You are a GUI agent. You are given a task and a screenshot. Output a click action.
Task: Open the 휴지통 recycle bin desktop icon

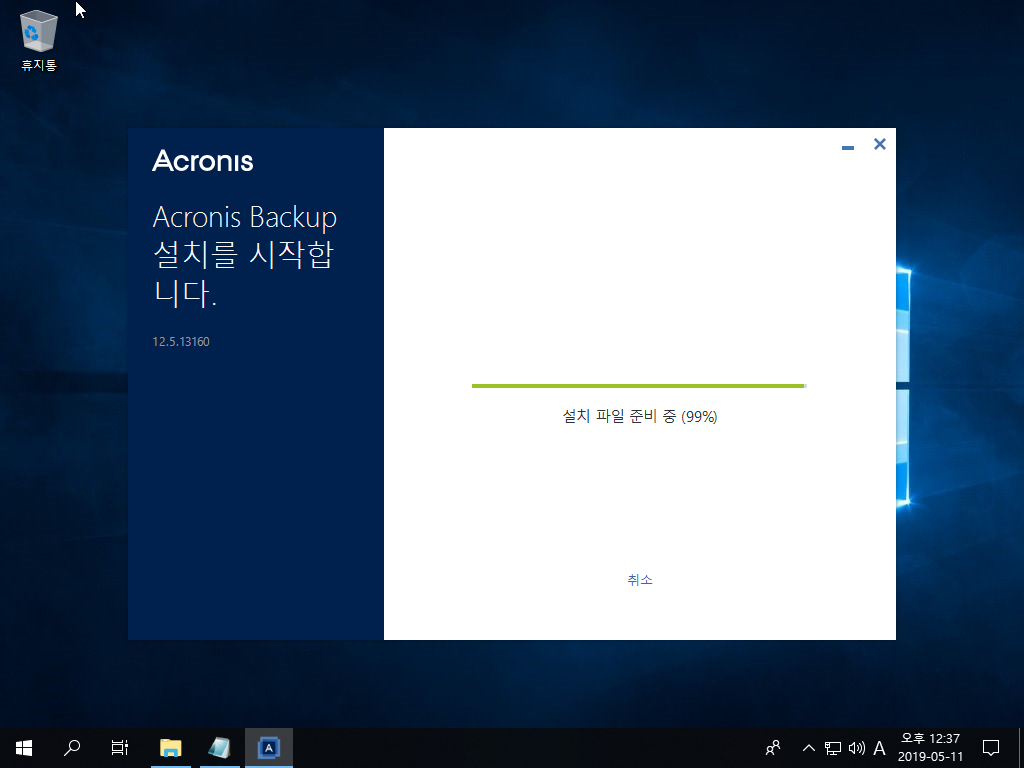39,40
